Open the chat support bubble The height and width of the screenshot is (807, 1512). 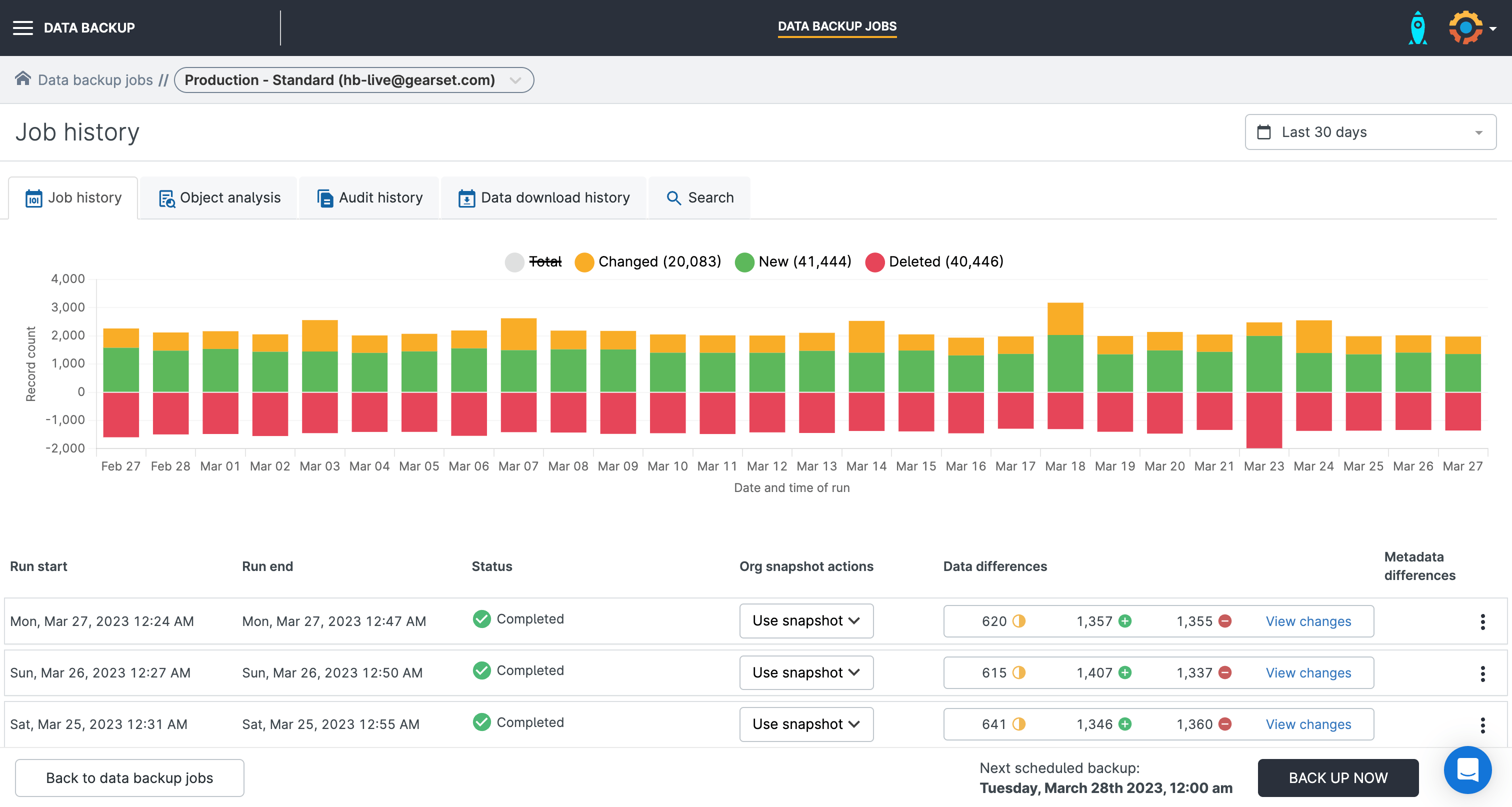(1467, 769)
